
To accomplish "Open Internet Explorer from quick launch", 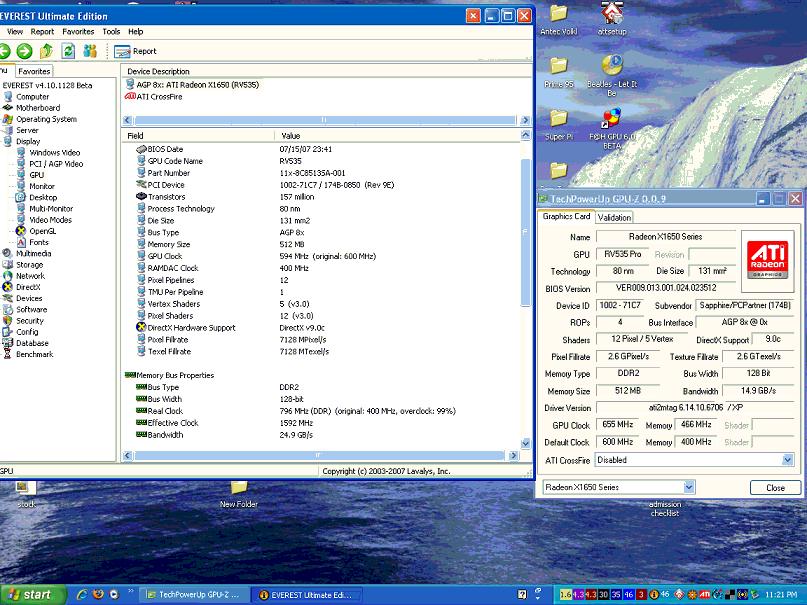I will click(82, 595).
